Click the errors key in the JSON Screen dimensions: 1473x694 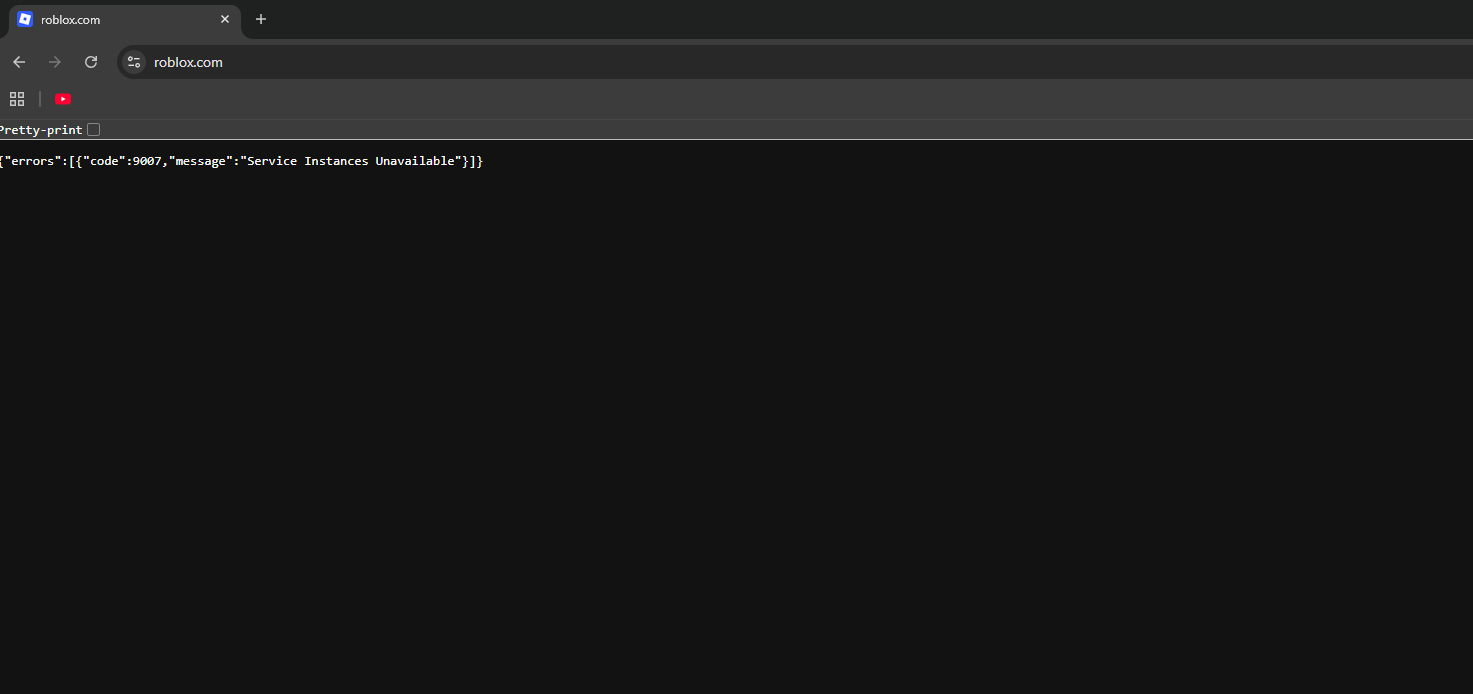pos(30,160)
